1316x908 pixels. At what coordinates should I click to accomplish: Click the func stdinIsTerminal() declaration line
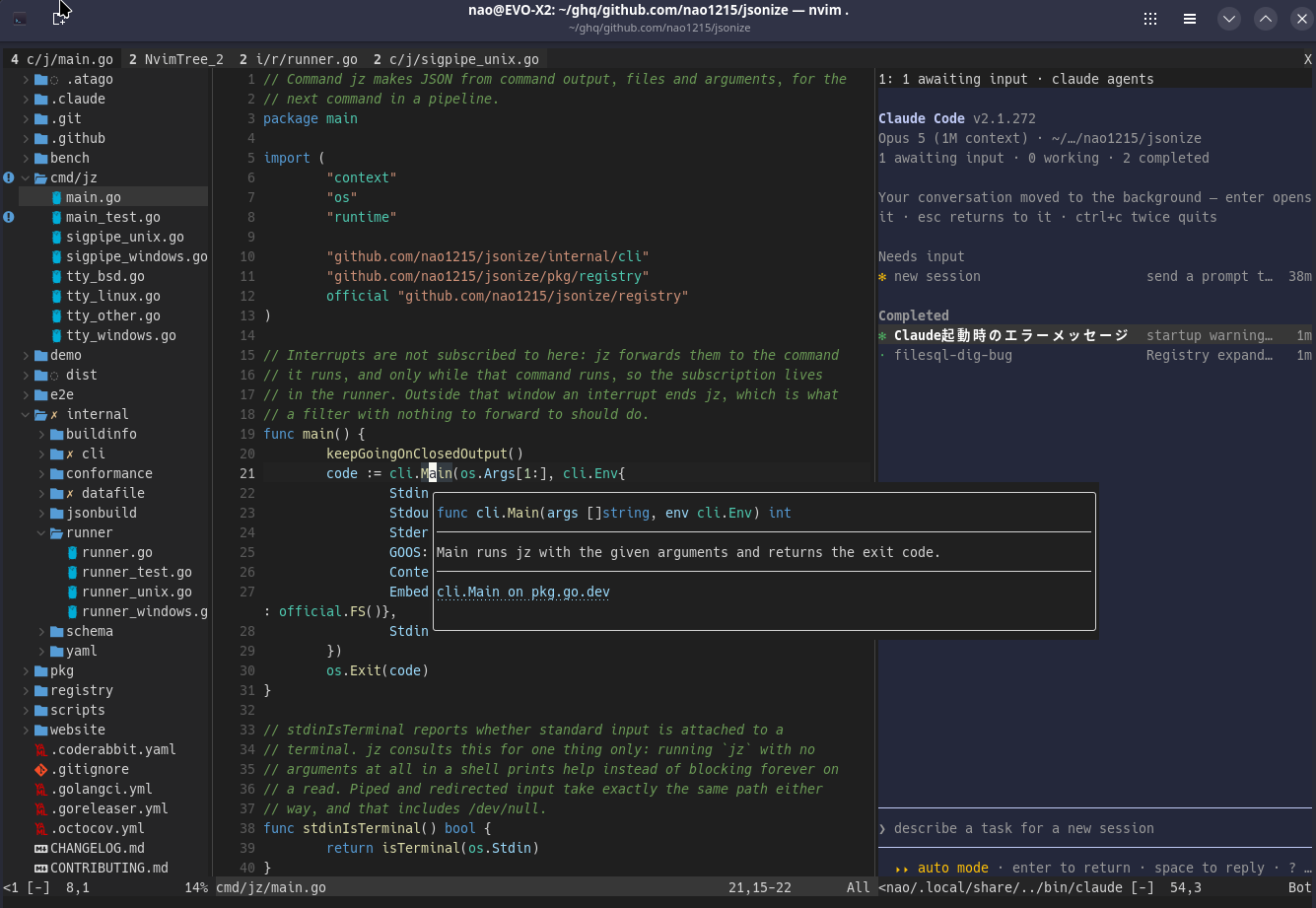(378, 828)
